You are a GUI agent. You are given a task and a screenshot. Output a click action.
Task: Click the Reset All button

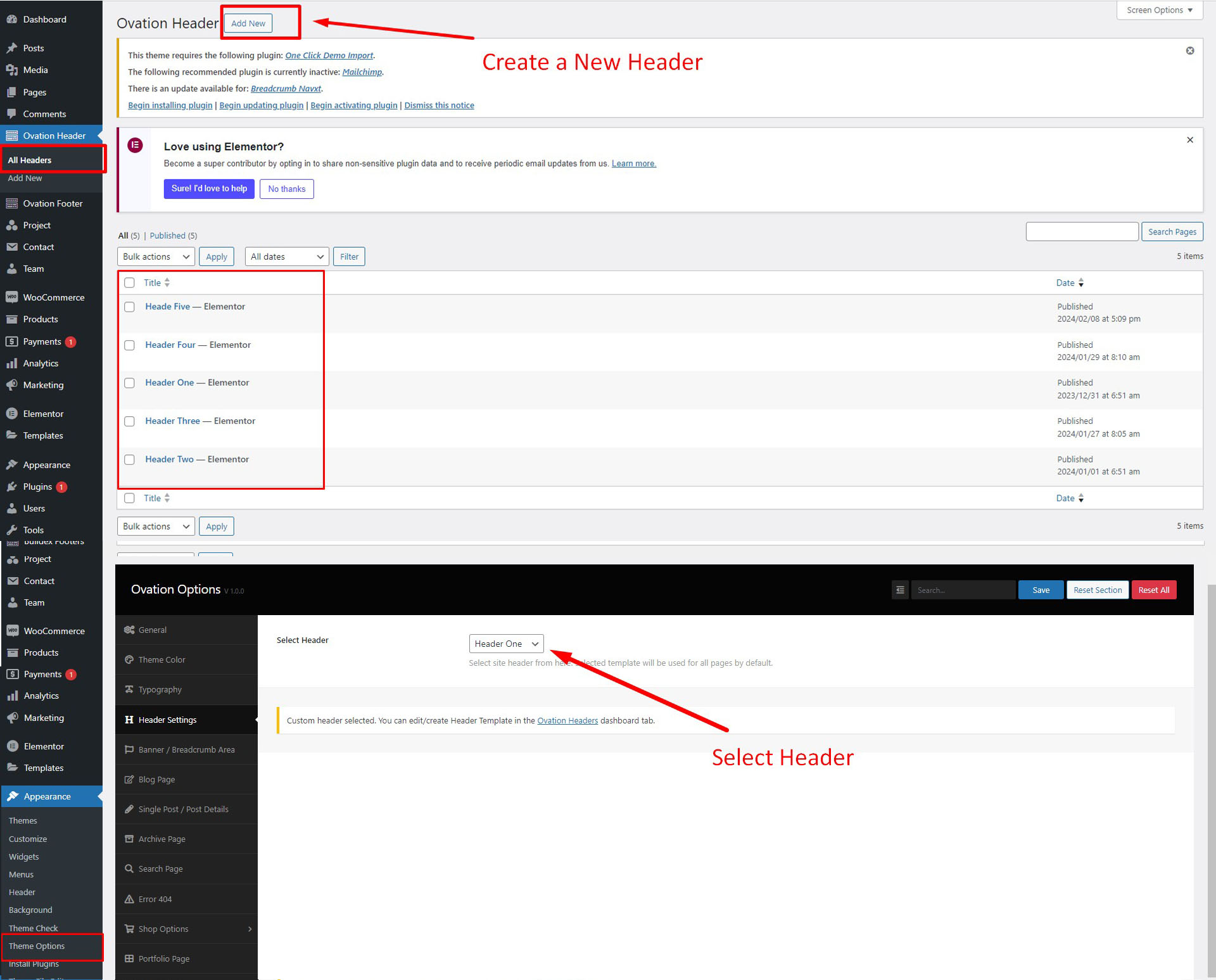pyautogui.click(x=1154, y=590)
